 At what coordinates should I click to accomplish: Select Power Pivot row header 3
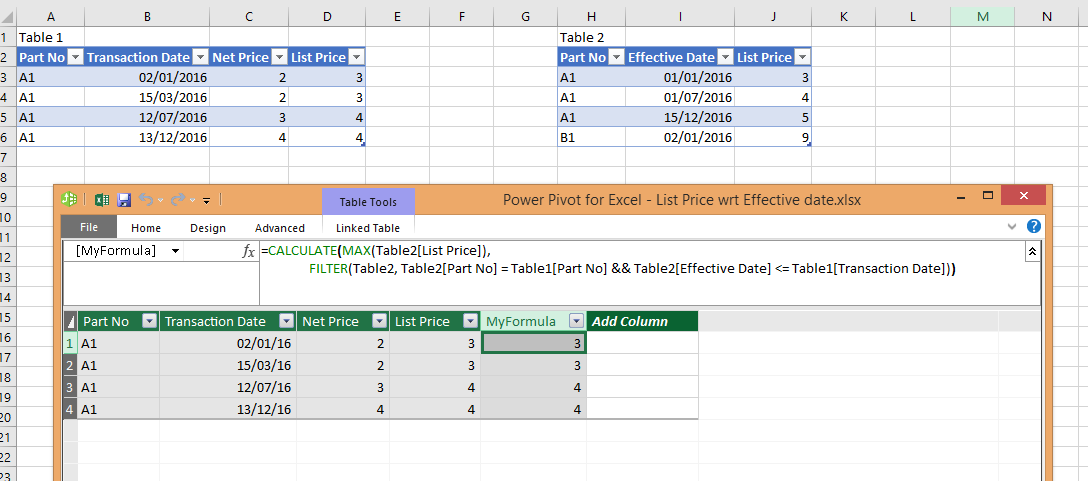[70, 387]
